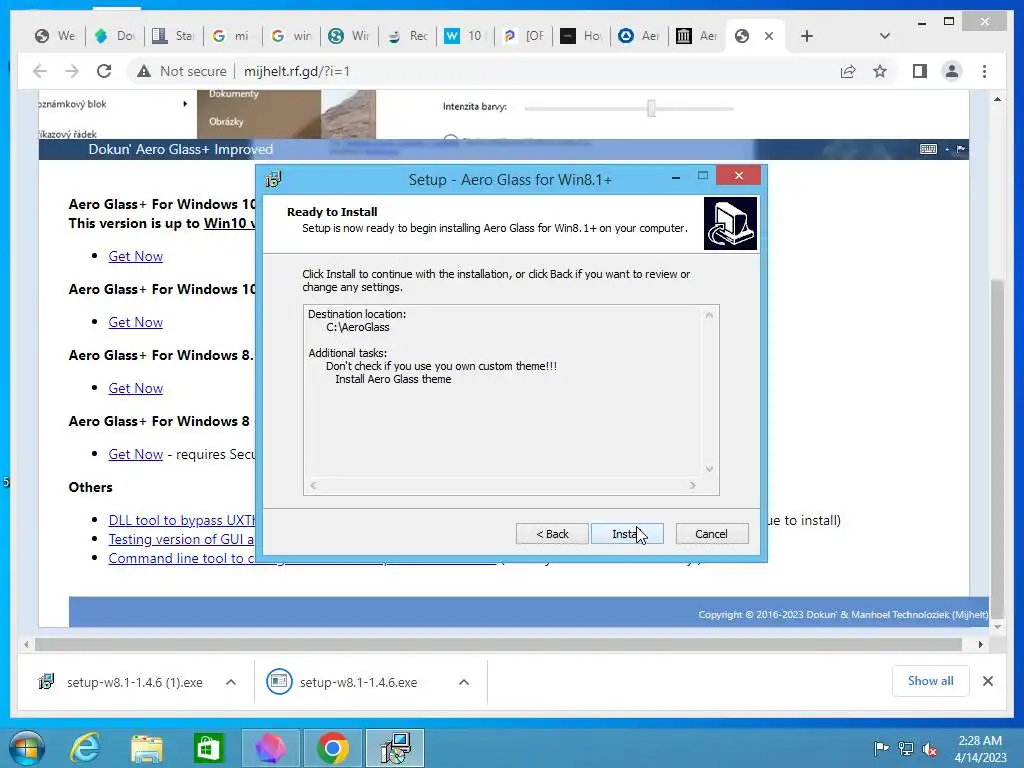
Task: Open a new tab with the plus button
Action: point(807,36)
